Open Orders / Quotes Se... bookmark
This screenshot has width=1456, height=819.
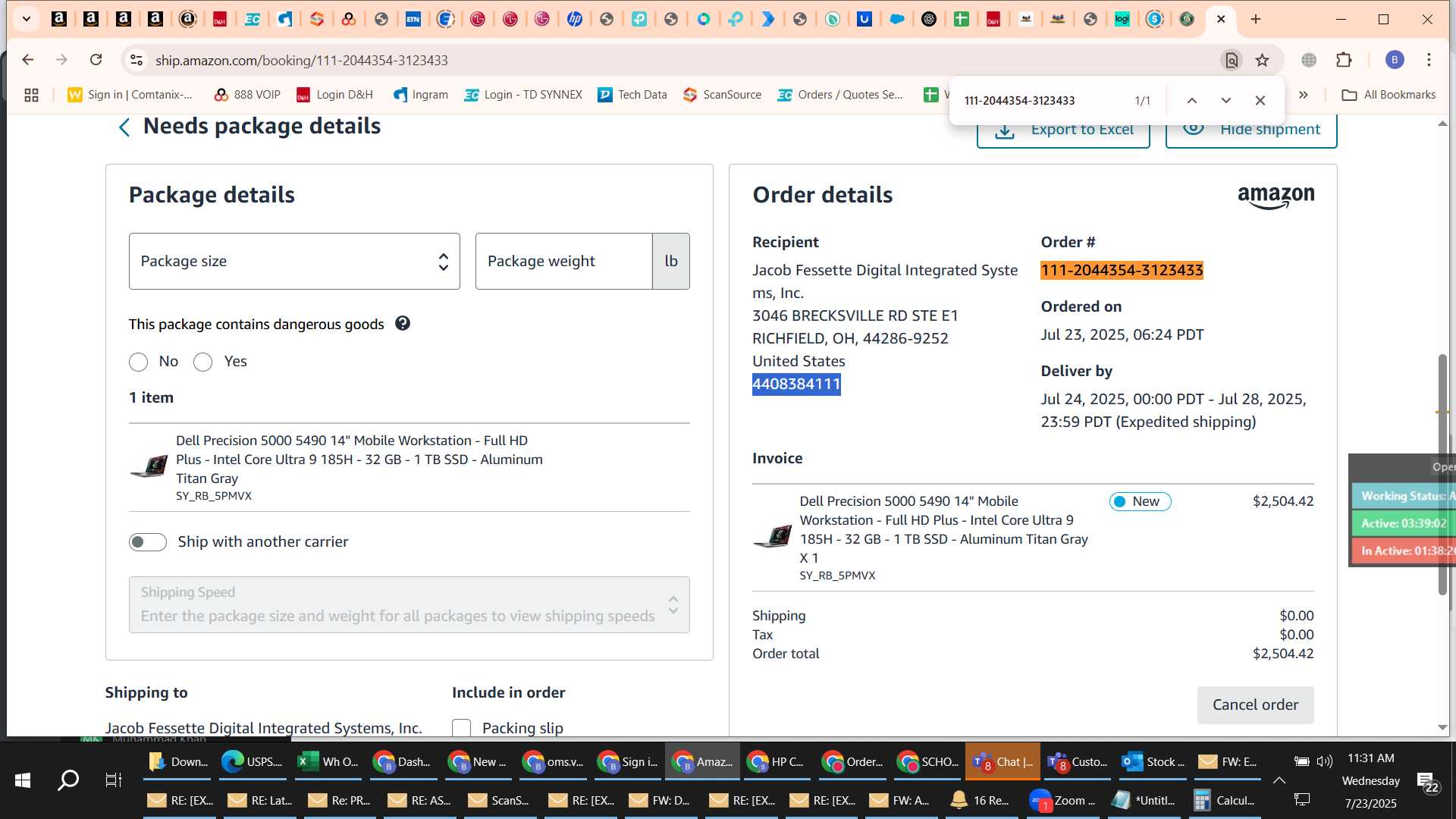point(840,95)
